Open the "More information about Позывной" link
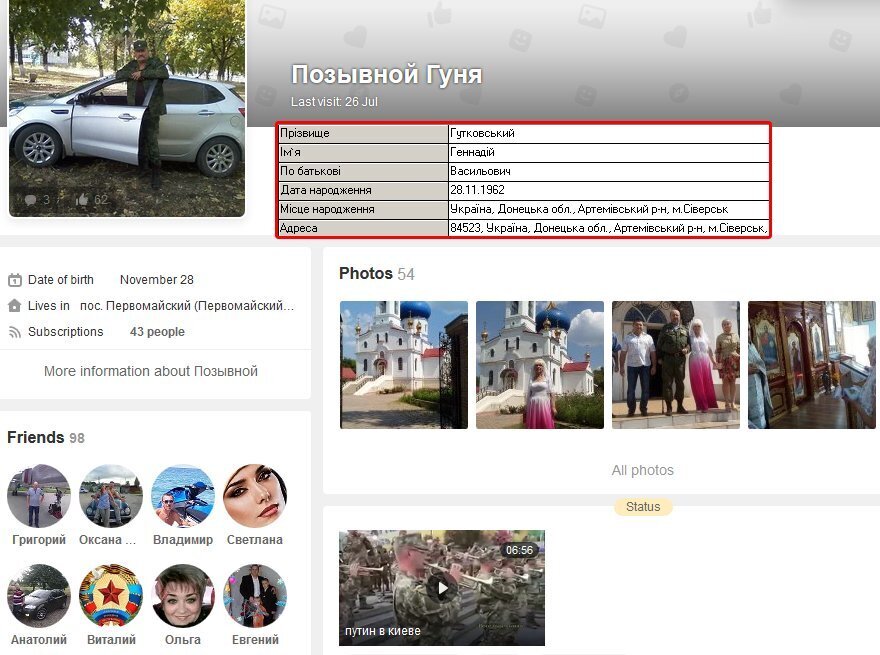 151,371
